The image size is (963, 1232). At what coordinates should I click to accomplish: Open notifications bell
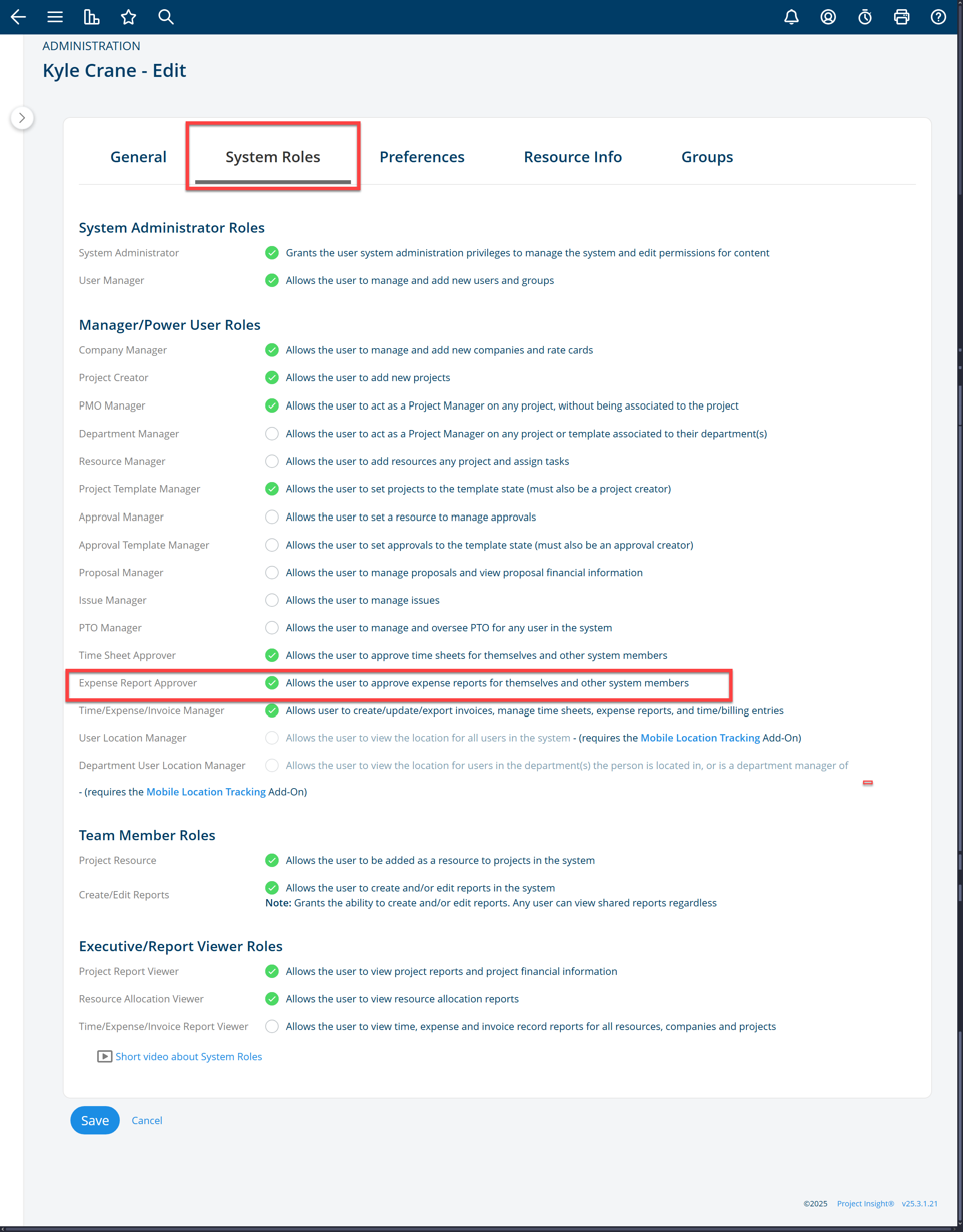coord(792,17)
